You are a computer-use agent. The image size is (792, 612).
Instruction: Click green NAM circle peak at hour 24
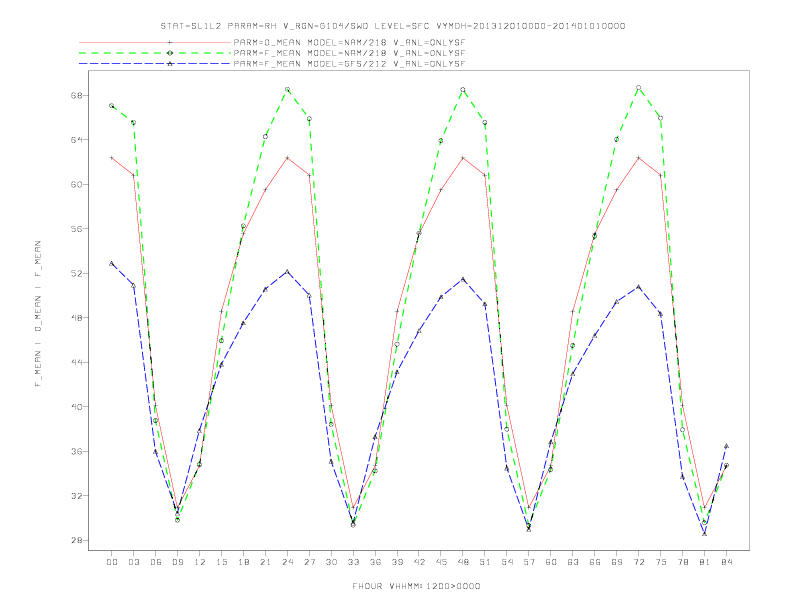(287, 89)
